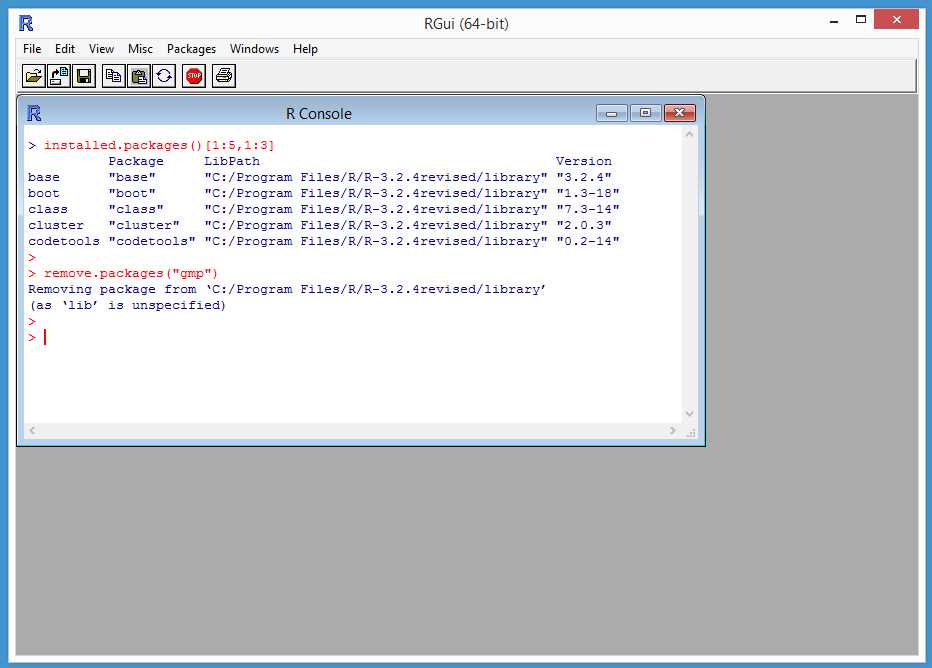Click the library path in the boot row
The height and width of the screenshot is (668, 932).
(376, 193)
